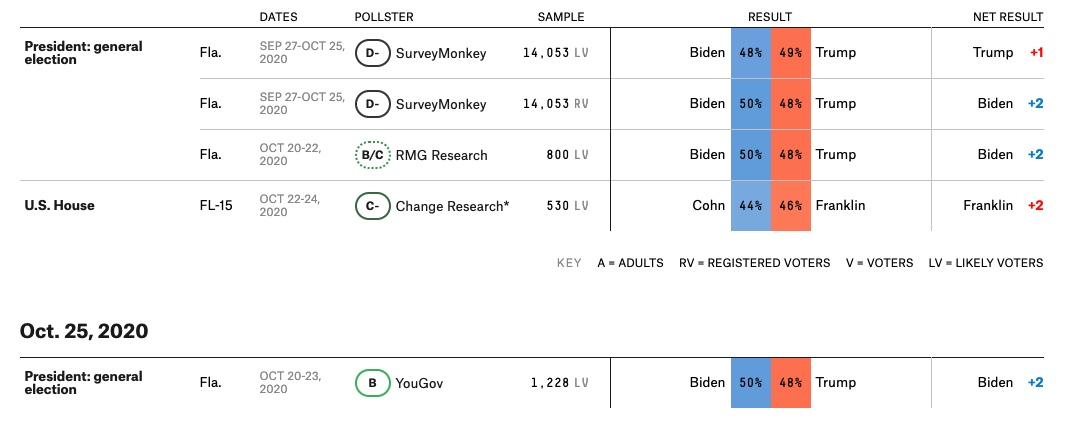
Task: Click the C- grade badge for Change Research
Action: pyautogui.click(x=372, y=205)
